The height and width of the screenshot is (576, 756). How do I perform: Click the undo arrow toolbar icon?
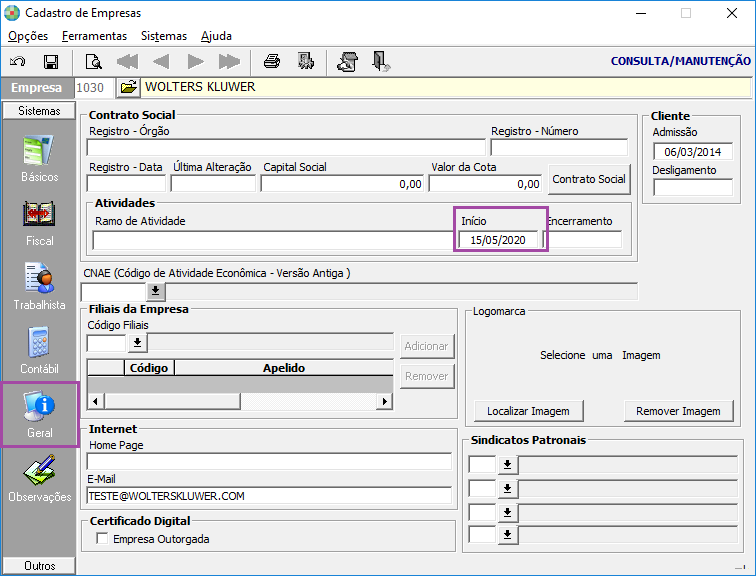pyautogui.click(x=17, y=62)
